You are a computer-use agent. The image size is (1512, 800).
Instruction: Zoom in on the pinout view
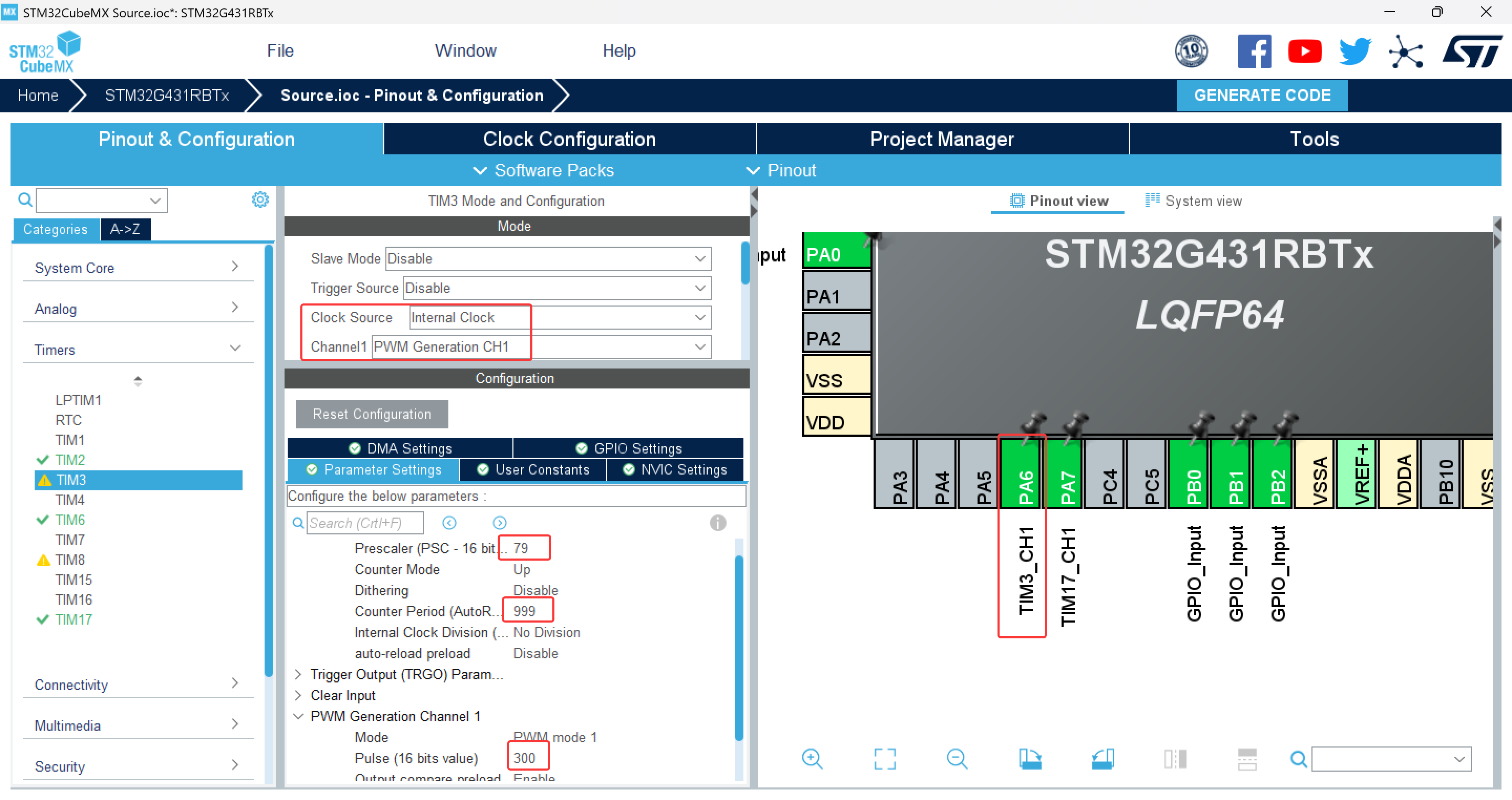click(x=812, y=759)
